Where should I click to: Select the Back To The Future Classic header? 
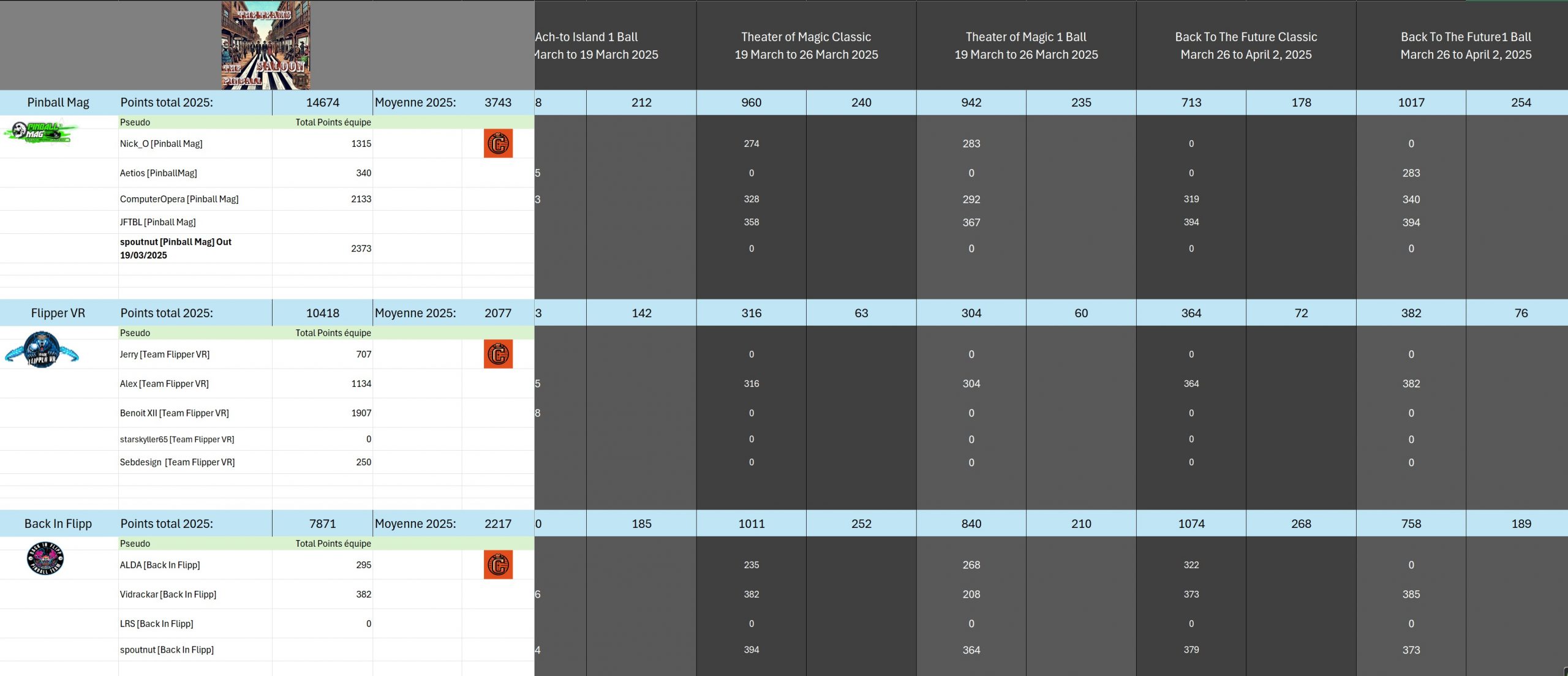click(x=1246, y=45)
